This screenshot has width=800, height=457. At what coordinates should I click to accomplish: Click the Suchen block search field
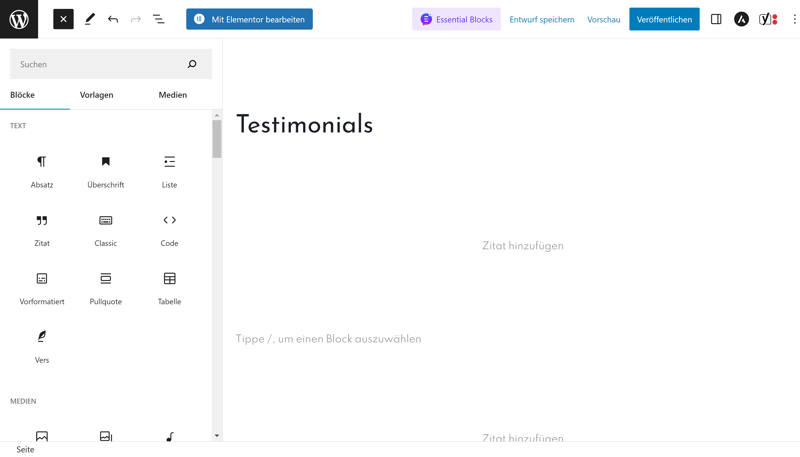click(111, 64)
